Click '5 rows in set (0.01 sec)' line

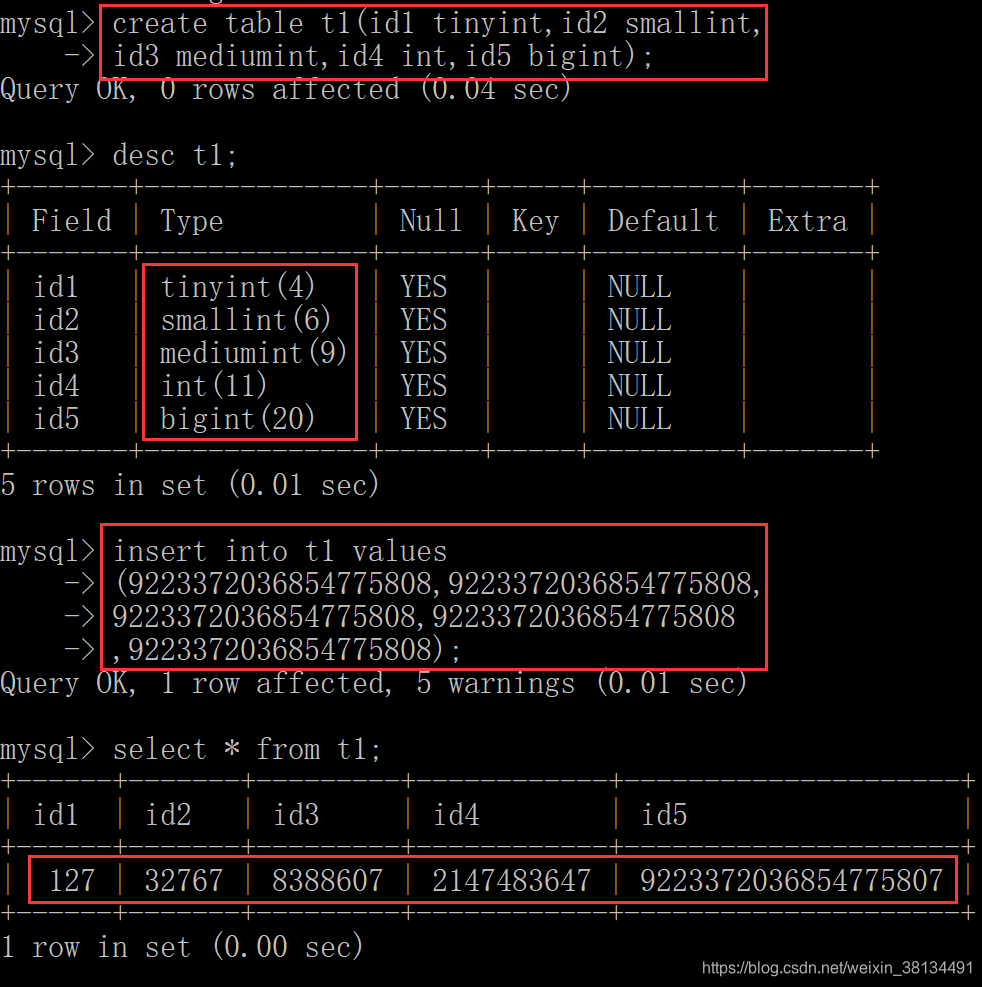tap(189, 485)
